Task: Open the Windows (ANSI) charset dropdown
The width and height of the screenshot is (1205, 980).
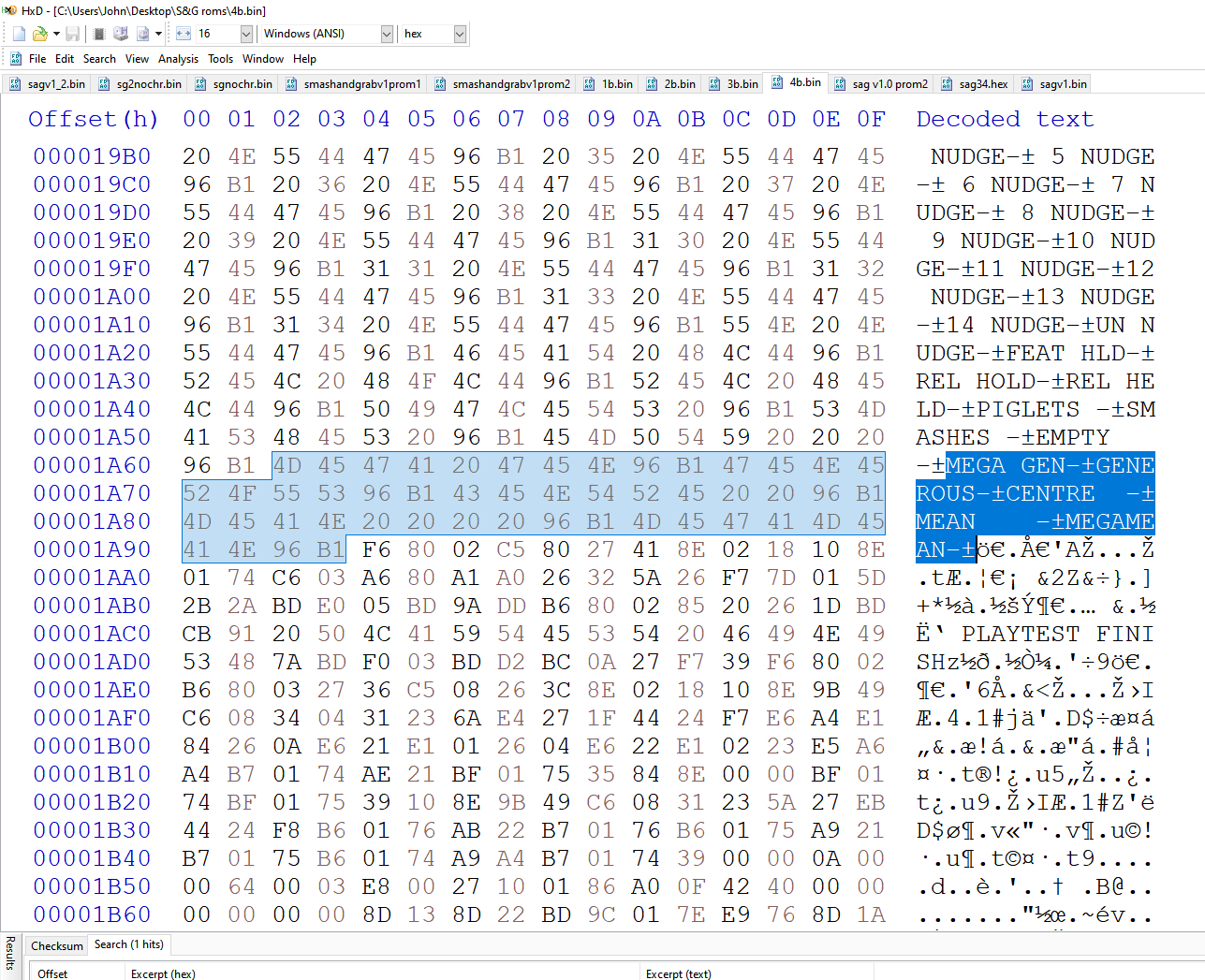Action: [x=387, y=34]
